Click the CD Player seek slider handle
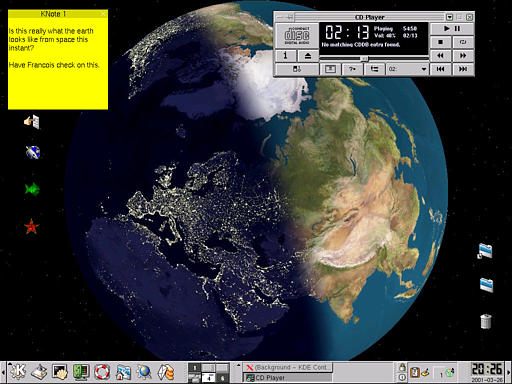The width and height of the screenshot is (512, 384). [x=364, y=59]
